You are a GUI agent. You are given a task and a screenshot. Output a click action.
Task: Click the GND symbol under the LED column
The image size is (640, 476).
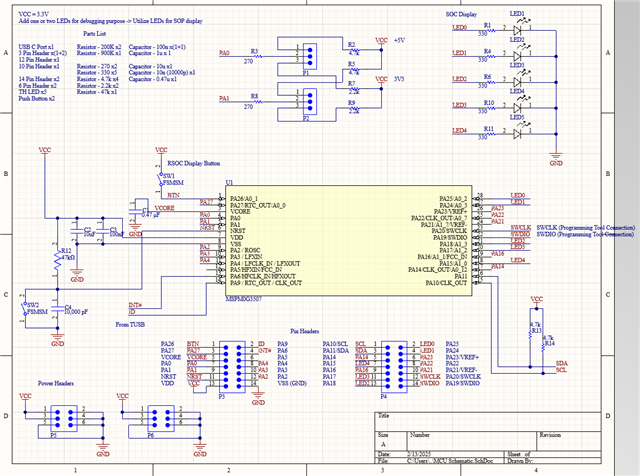(556, 158)
